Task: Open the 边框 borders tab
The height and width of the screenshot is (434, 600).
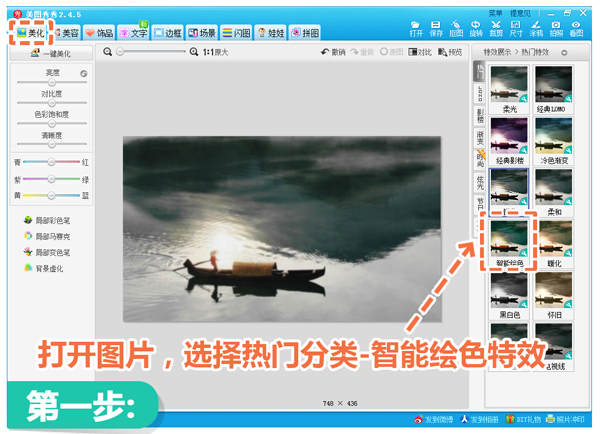Action: click(167, 33)
